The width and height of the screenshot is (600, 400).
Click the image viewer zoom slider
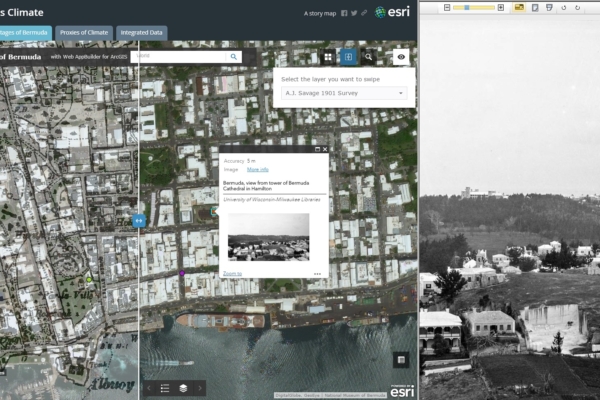pyautogui.click(x=474, y=7)
